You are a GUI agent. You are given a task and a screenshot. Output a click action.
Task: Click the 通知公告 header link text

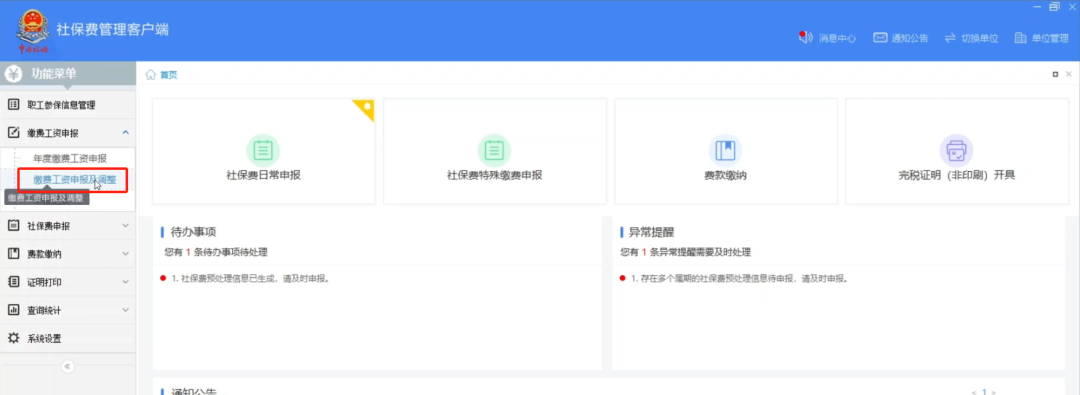pyautogui.click(x=910, y=39)
